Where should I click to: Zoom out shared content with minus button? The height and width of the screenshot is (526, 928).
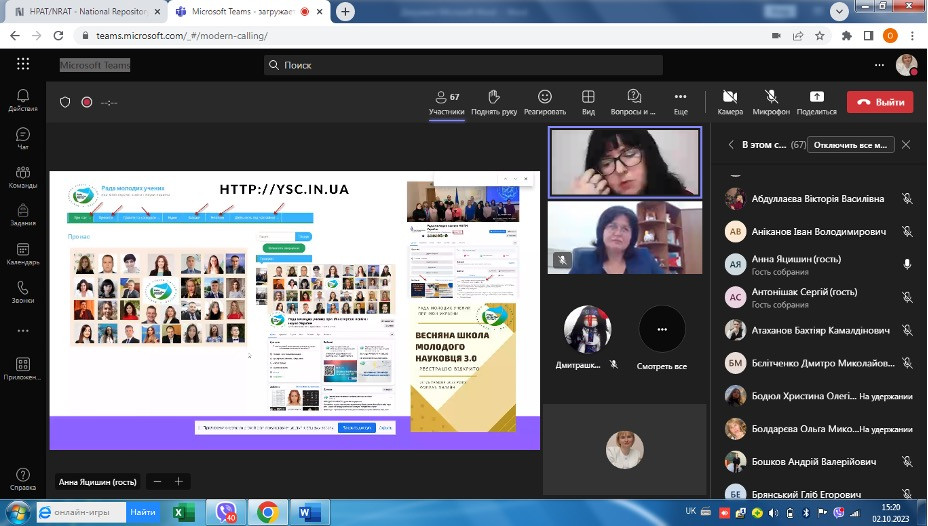coord(157,481)
